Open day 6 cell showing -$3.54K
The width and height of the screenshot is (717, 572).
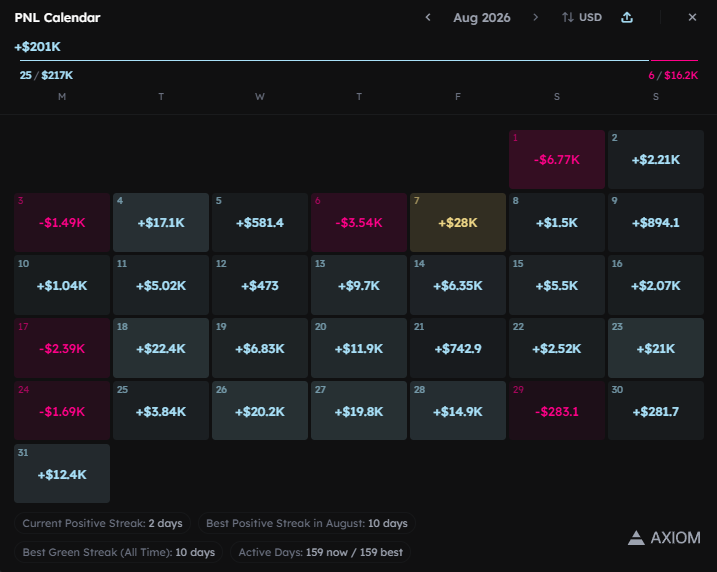(359, 222)
